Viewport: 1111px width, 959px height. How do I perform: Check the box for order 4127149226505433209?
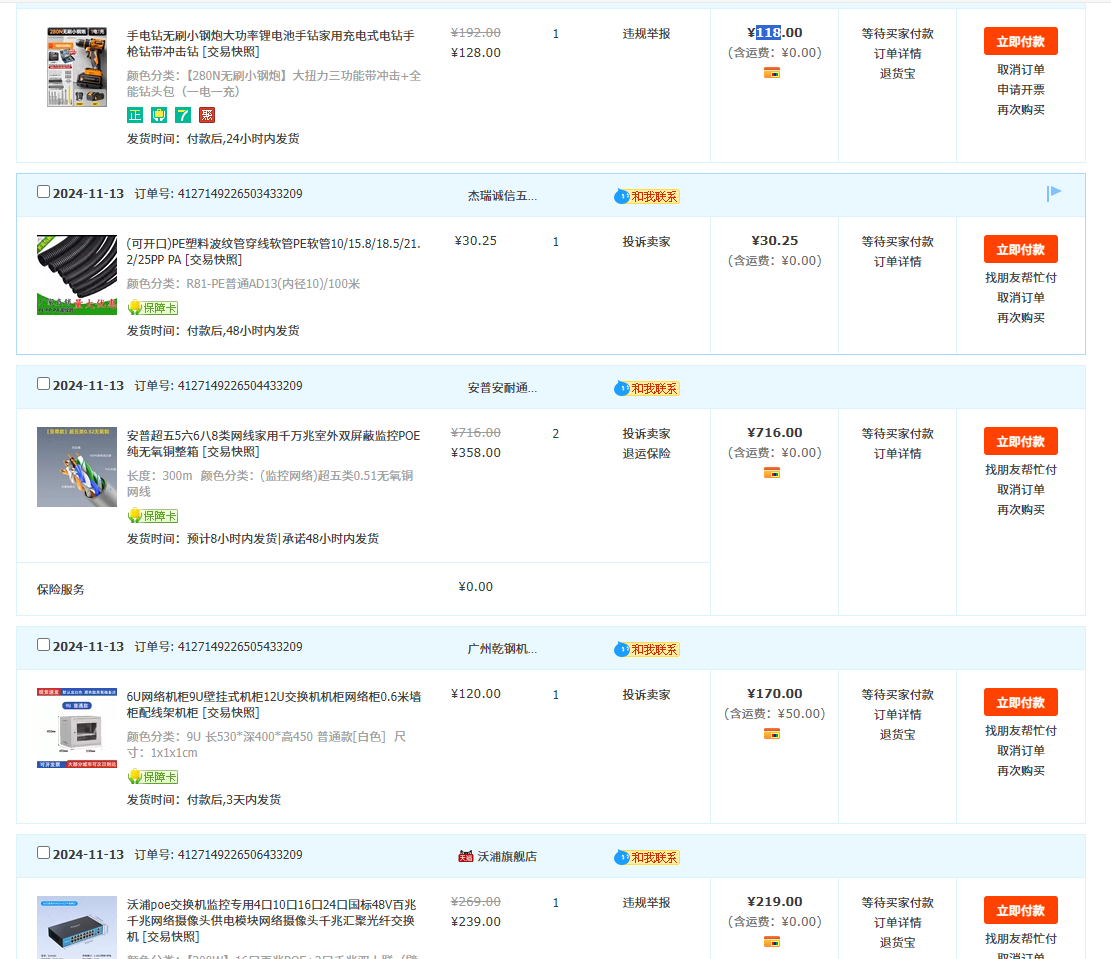pyautogui.click(x=43, y=645)
